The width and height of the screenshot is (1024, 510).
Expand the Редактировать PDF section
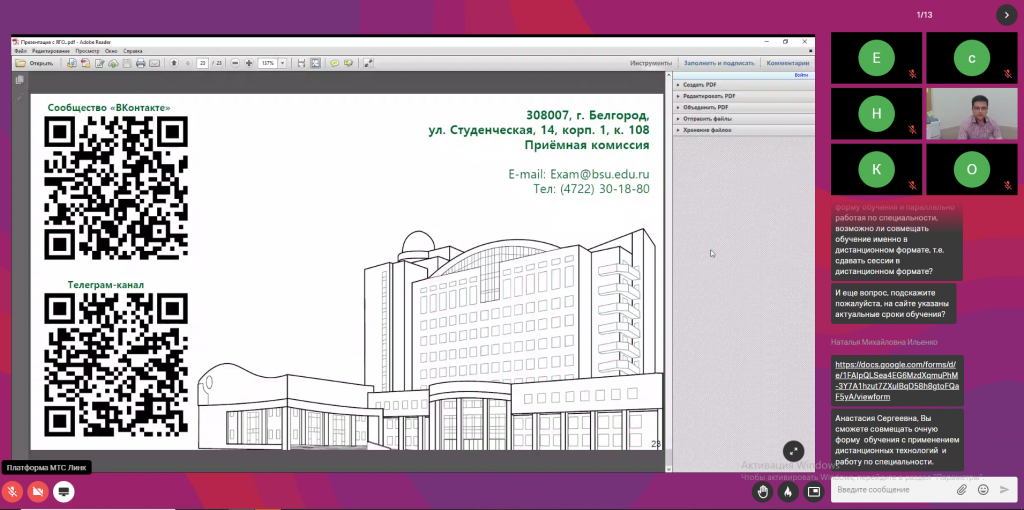coord(744,96)
